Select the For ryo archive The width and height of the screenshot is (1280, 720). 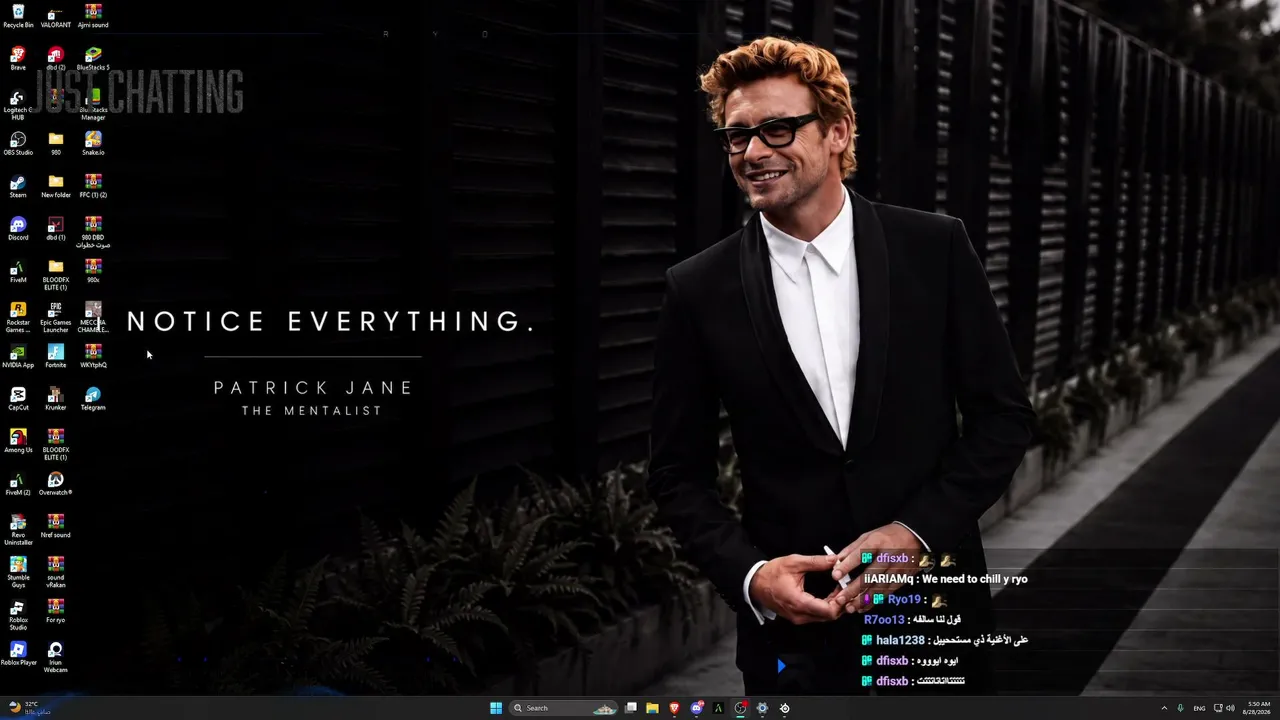click(x=56, y=611)
